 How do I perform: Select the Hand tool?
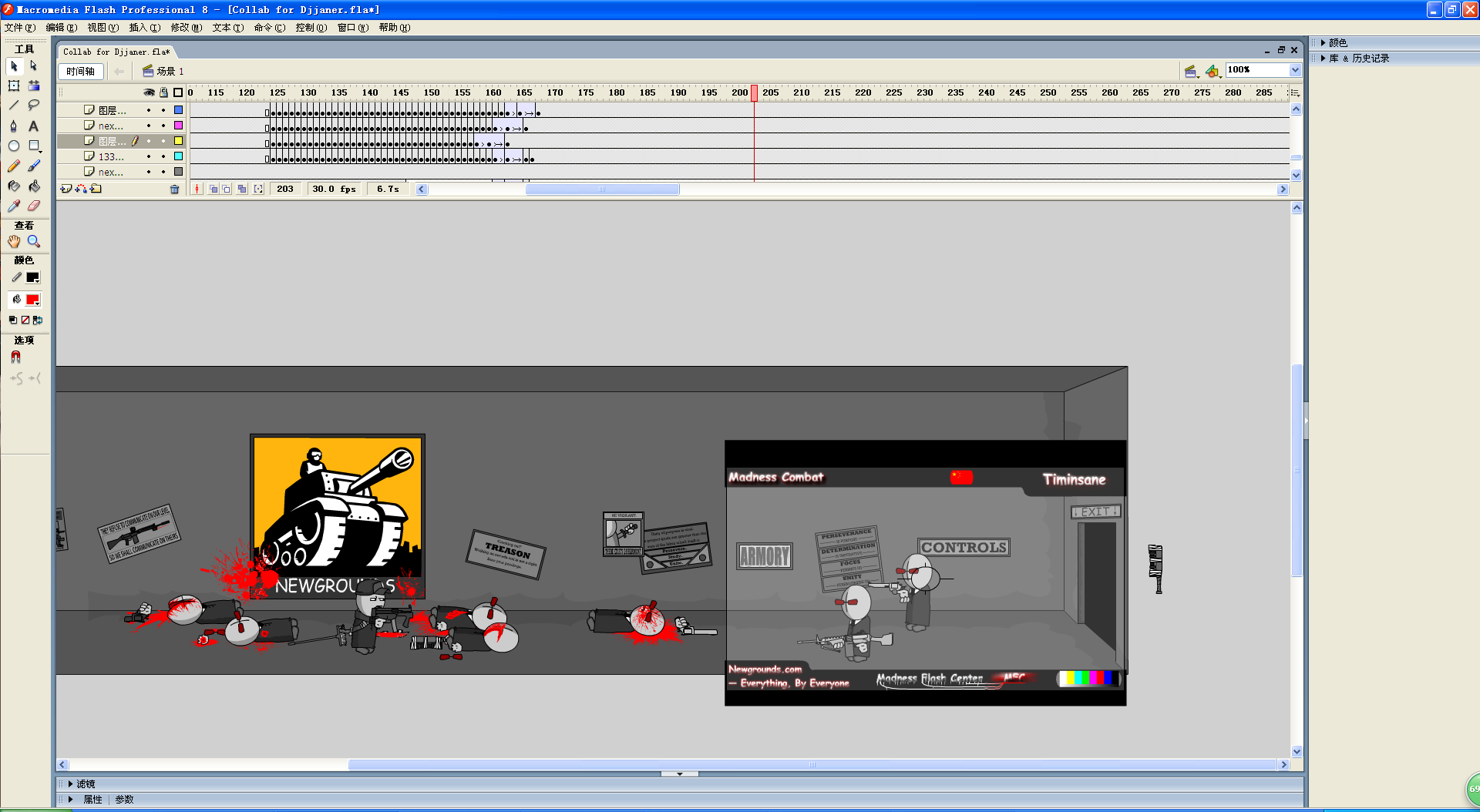[14, 241]
